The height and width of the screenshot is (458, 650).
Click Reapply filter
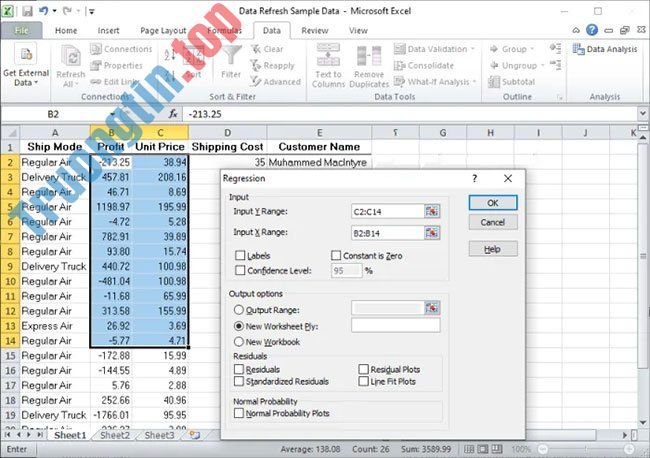point(273,65)
